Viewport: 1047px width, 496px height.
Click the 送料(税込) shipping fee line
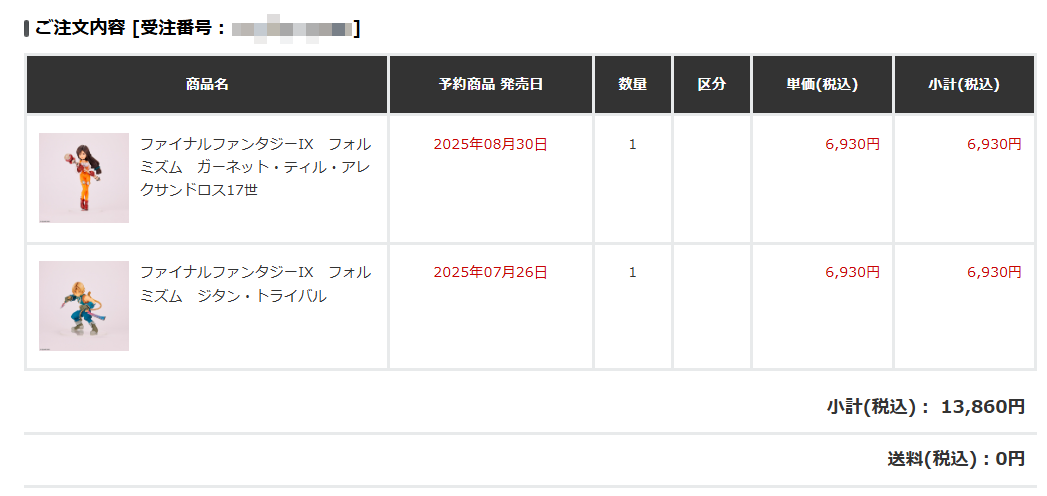956,459
